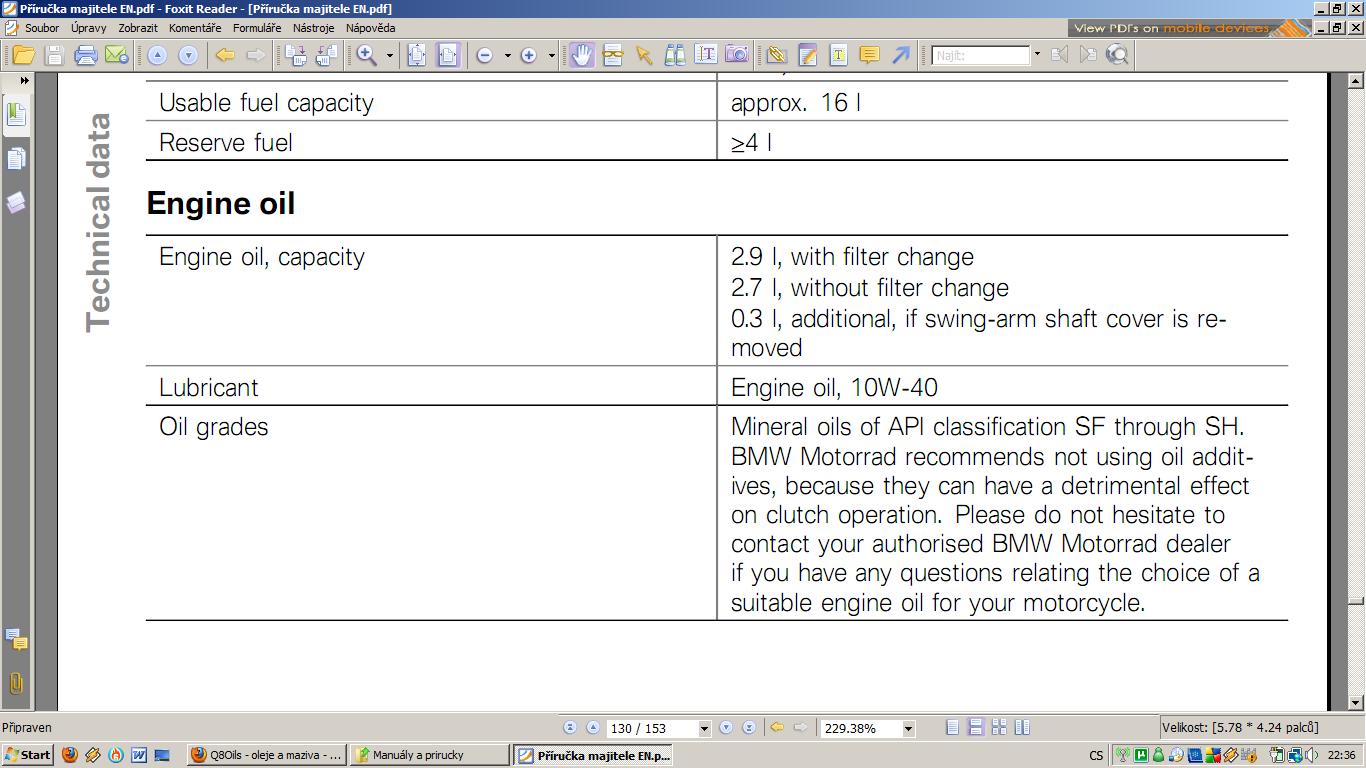1366x768 pixels.
Task: Open the Komentáře menu
Action: 195,28
